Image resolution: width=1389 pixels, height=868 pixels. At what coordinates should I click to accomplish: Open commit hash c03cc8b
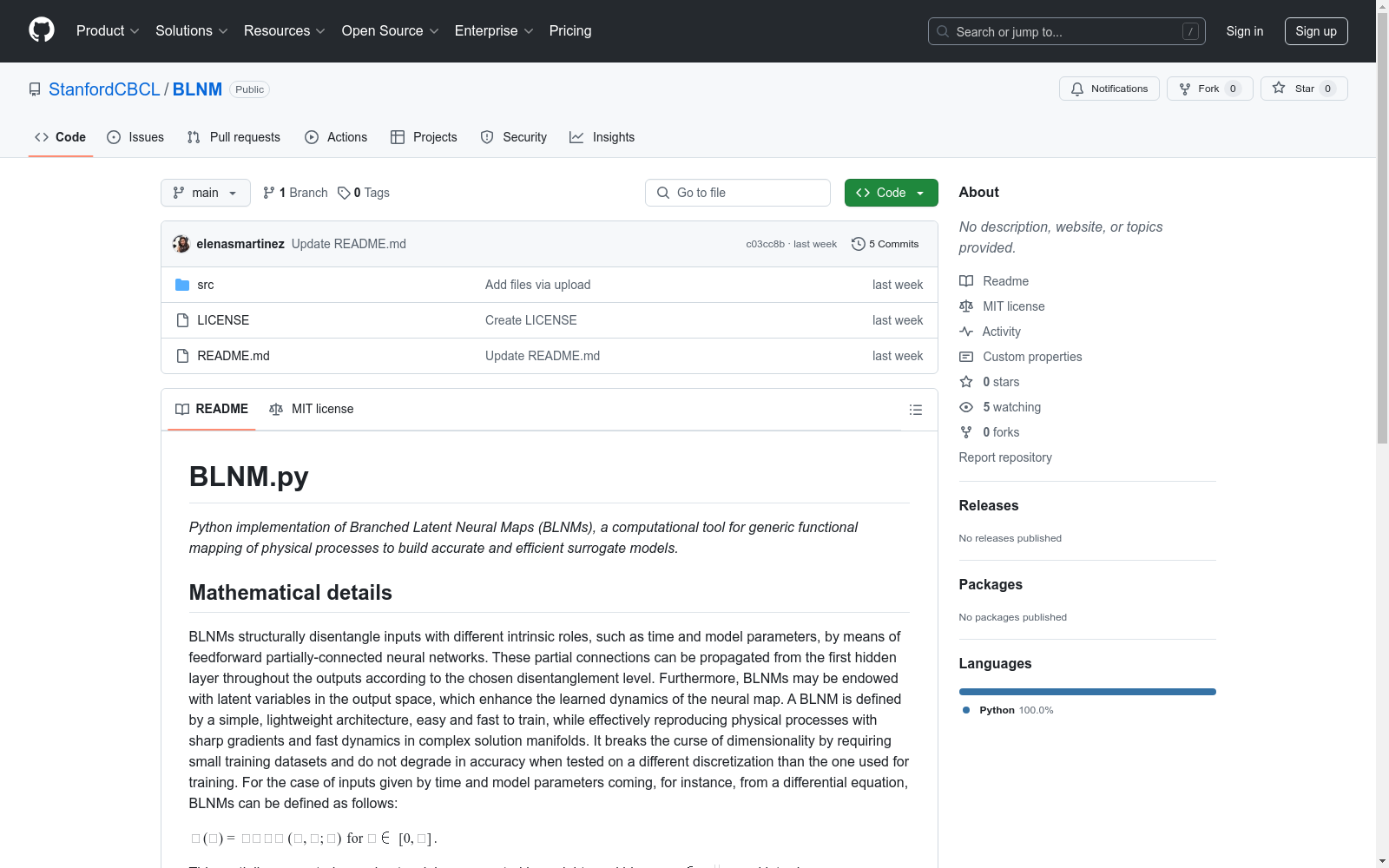pyautogui.click(x=765, y=244)
